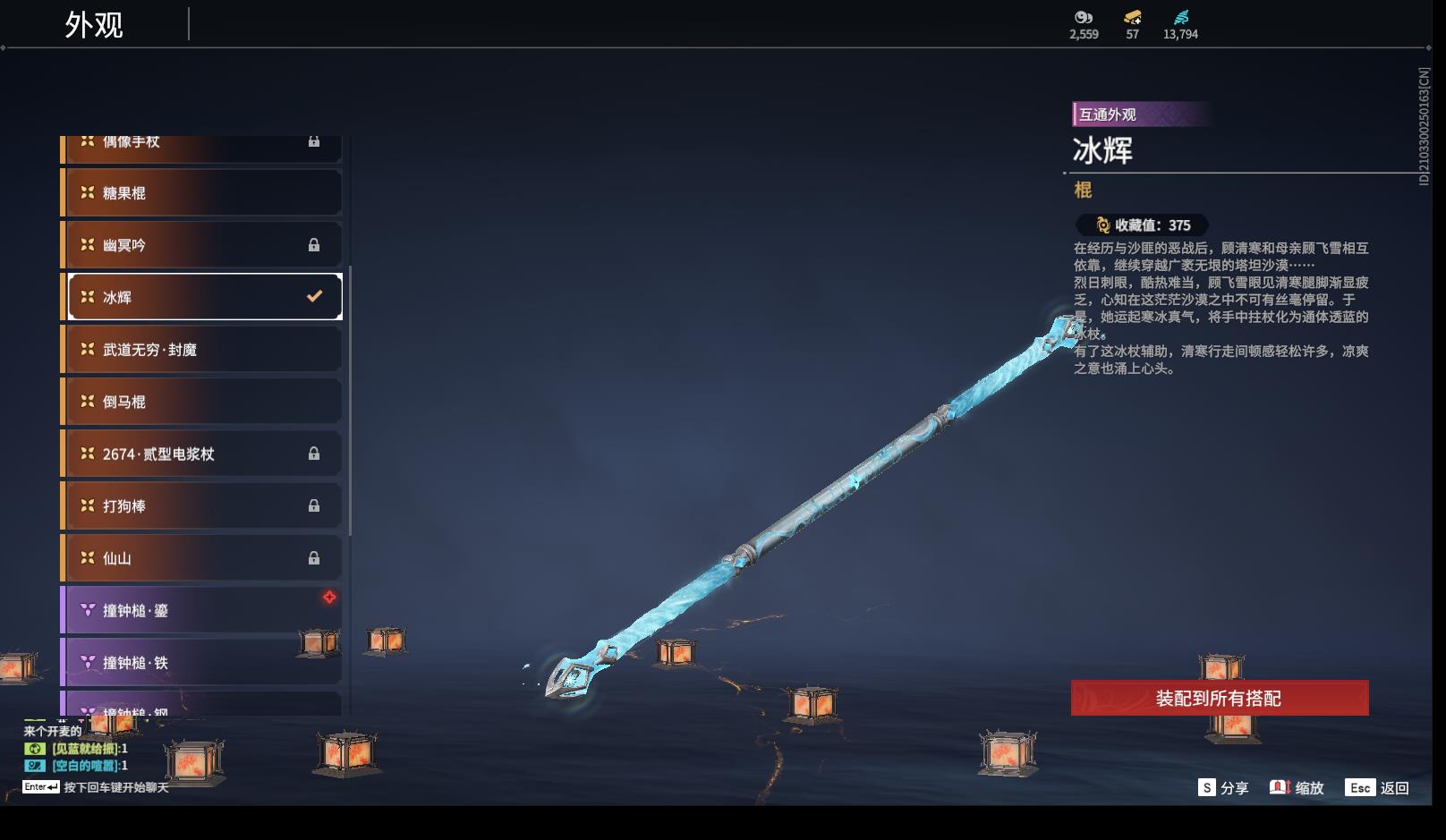Image resolution: width=1446 pixels, height=840 pixels.
Task: Click the appearance list scrollbar
Action: (350, 401)
